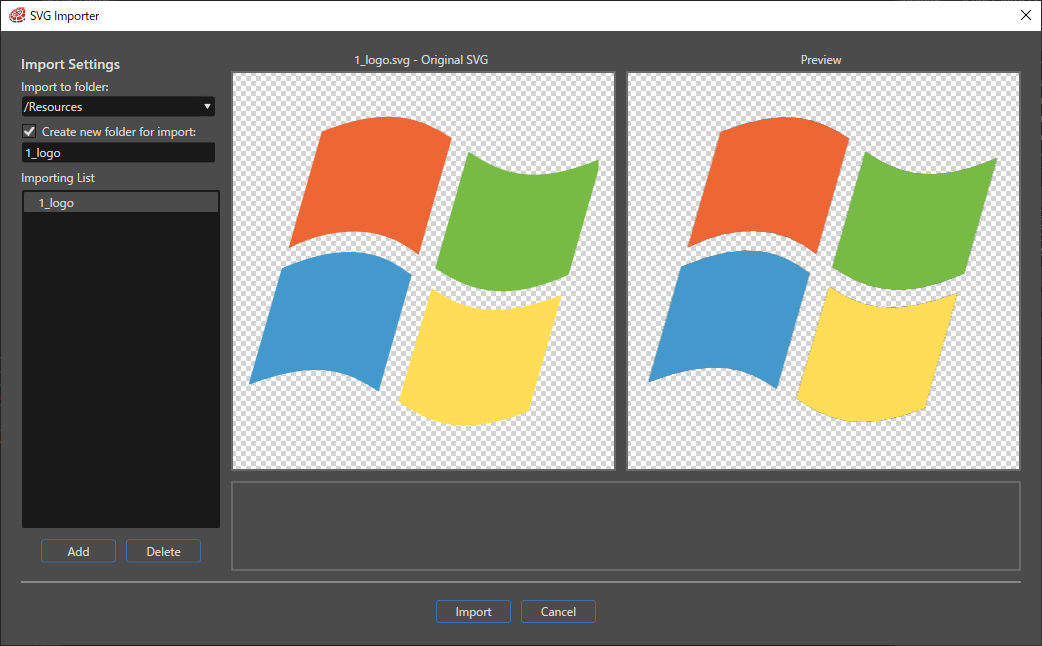Cancel the SVG import
1042x646 pixels.
pyautogui.click(x=558, y=611)
